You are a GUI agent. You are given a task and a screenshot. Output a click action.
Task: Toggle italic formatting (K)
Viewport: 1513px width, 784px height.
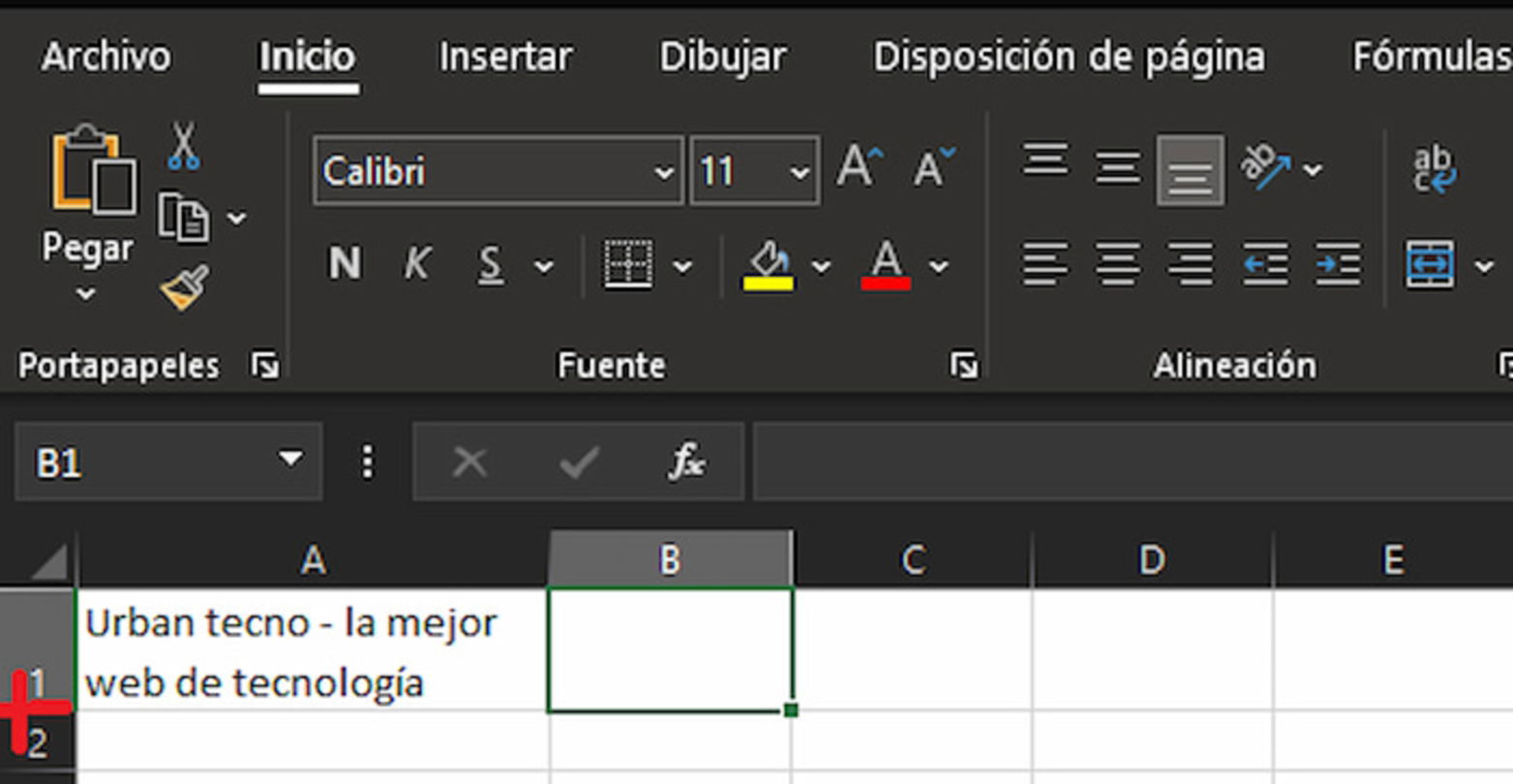(417, 263)
